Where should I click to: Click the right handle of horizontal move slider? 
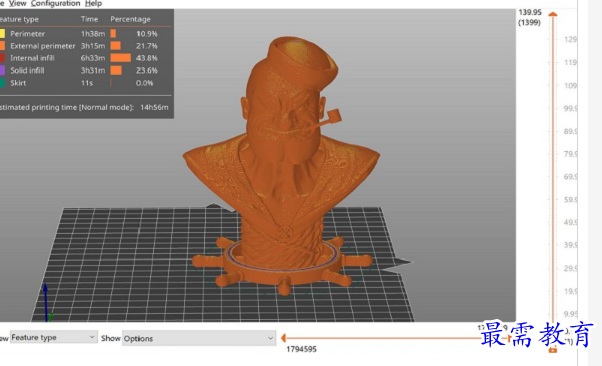pos(509,338)
